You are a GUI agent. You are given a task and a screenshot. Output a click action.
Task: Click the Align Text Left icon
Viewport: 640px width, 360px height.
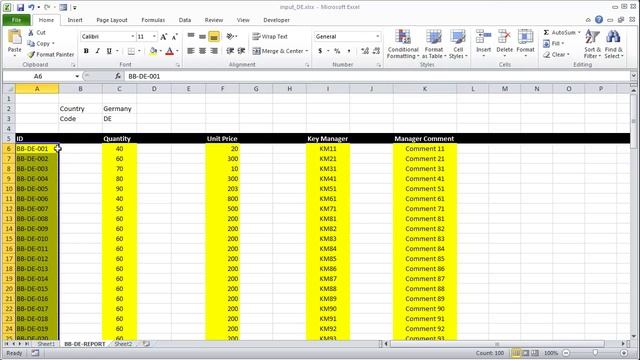191,51
